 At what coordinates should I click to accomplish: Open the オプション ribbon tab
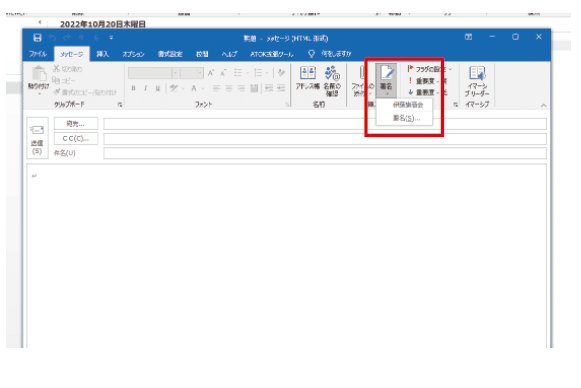click(133, 54)
